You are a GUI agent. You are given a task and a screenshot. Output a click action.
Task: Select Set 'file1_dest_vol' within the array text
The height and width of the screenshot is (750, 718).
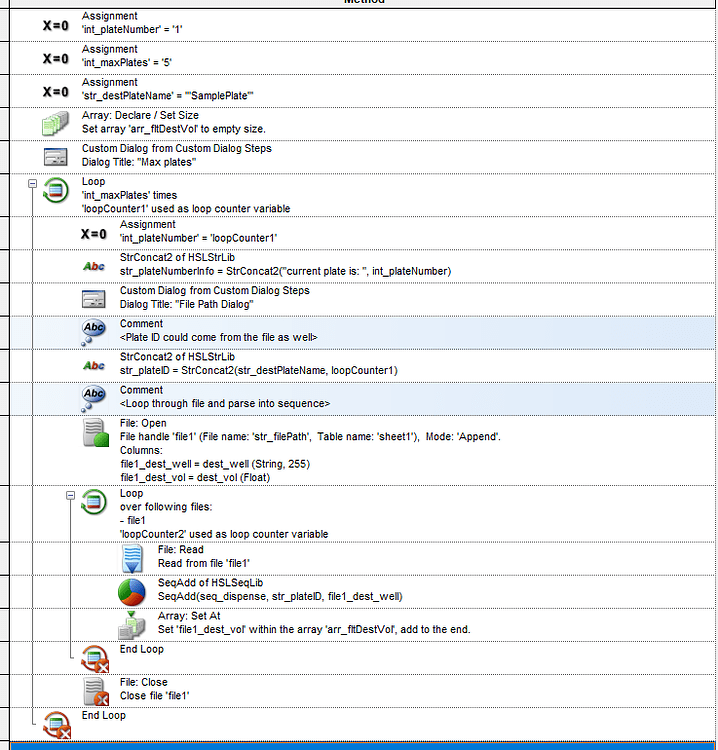314,629
